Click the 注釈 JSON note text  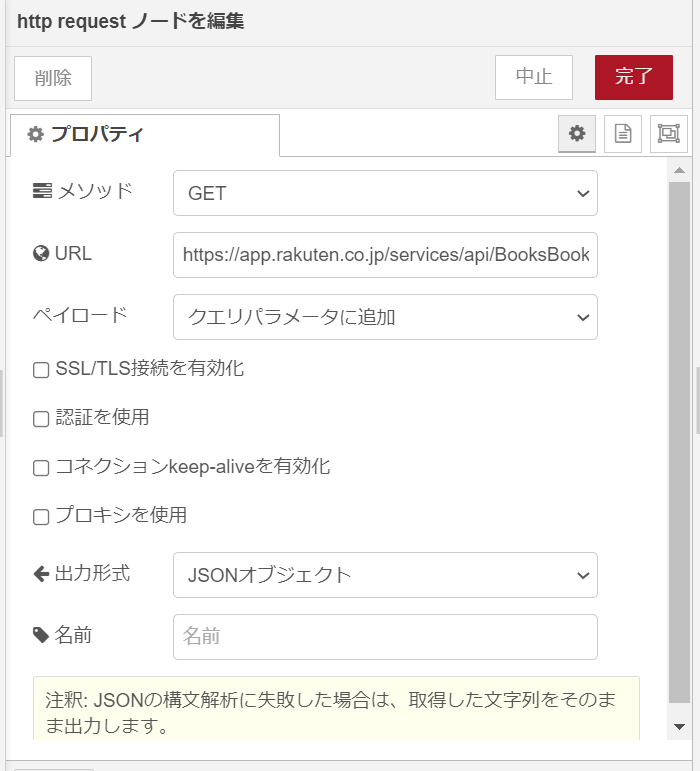(x=330, y=712)
